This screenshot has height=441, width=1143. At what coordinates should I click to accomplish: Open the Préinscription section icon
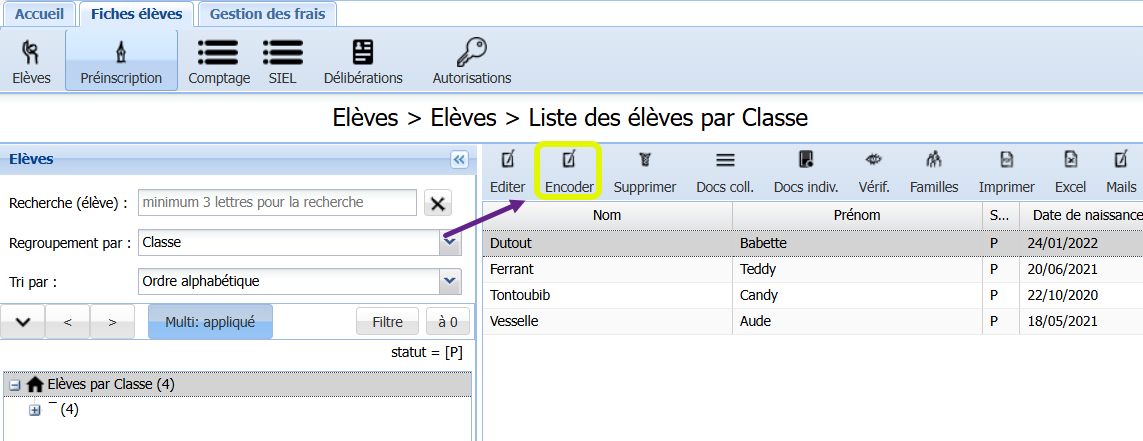pyautogui.click(x=121, y=52)
